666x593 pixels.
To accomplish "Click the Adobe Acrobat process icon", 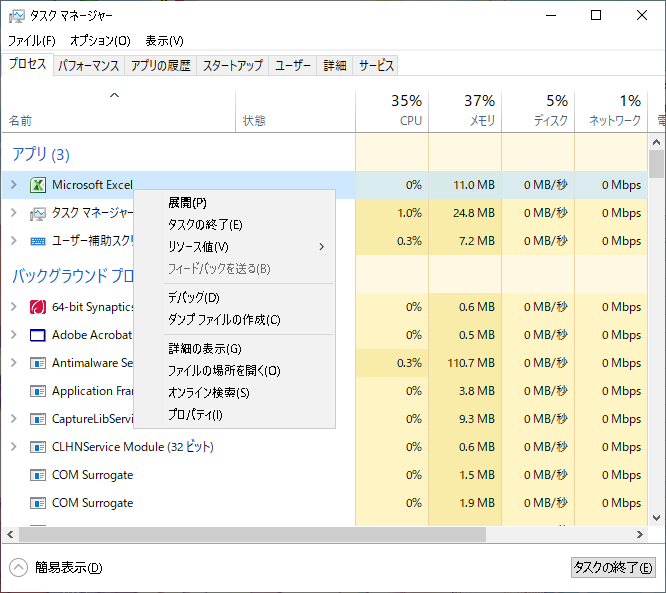I will [x=38, y=335].
